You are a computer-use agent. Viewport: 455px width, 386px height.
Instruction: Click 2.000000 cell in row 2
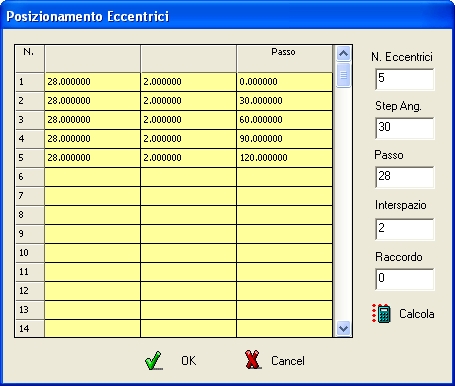188,101
